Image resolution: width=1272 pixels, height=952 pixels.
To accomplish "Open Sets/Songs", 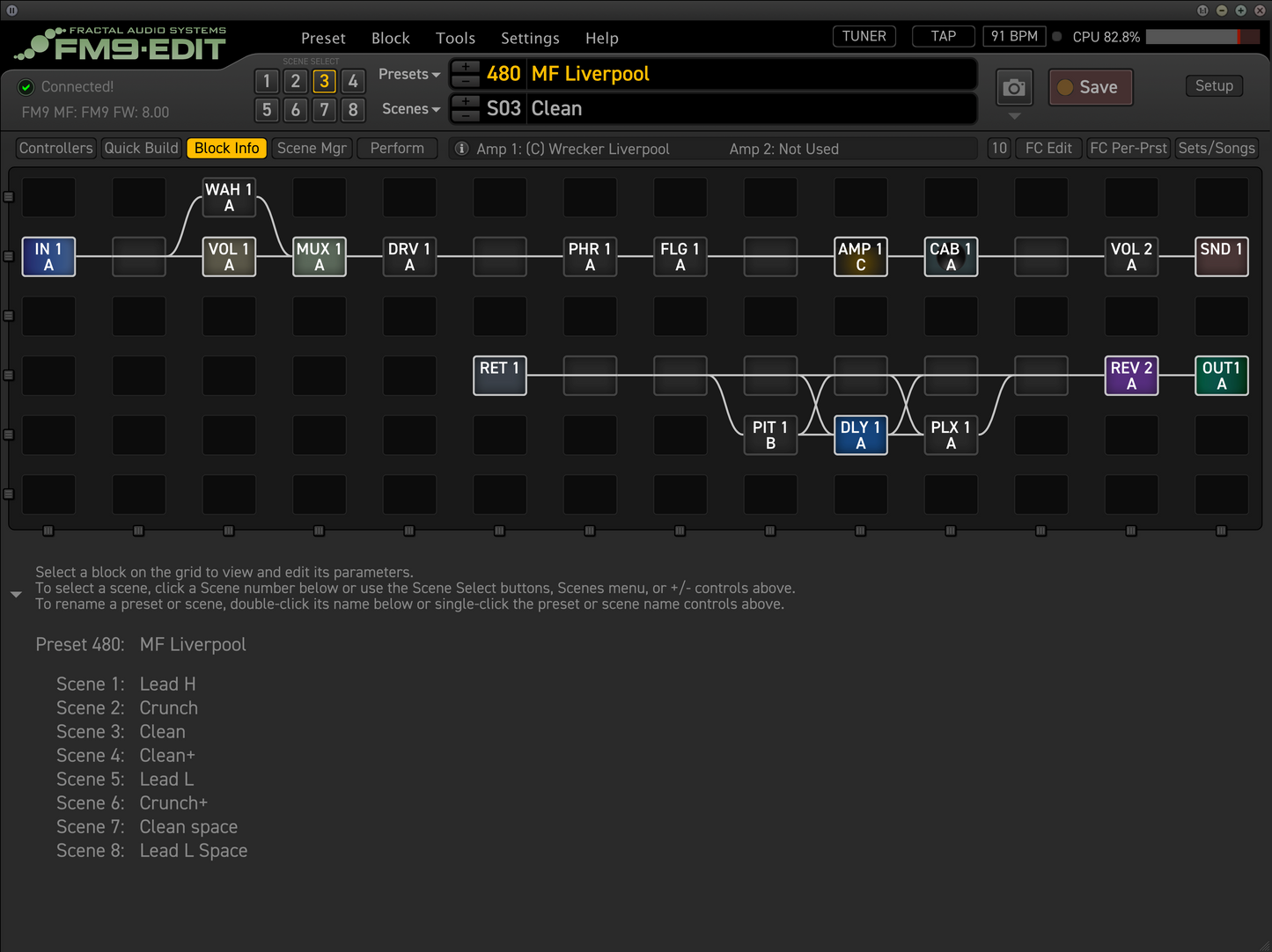I will click(x=1217, y=149).
